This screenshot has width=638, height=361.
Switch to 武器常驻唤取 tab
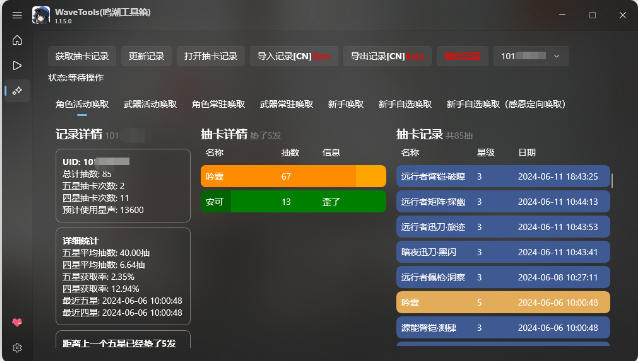[286, 105]
